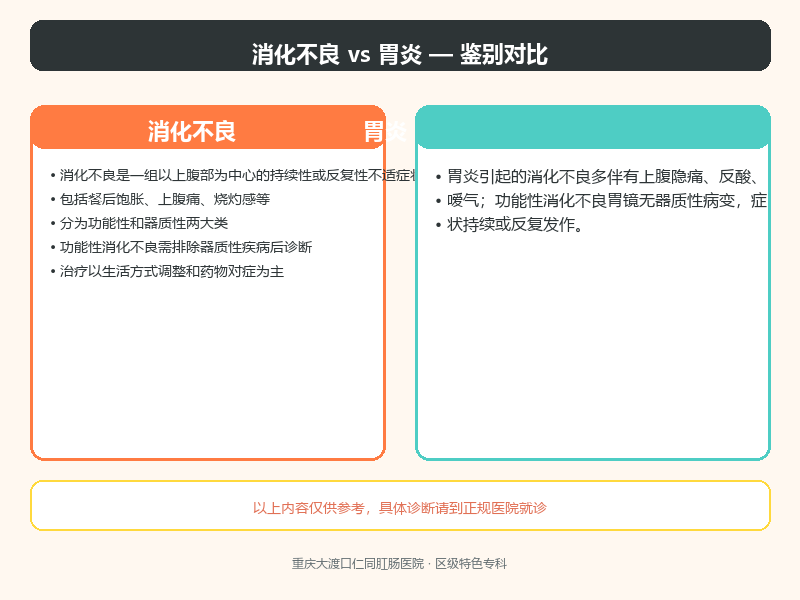Click bullet starting 消化不良是一组以上腹部为中心
The width and height of the screenshot is (800, 600).
[x=233, y=176]
